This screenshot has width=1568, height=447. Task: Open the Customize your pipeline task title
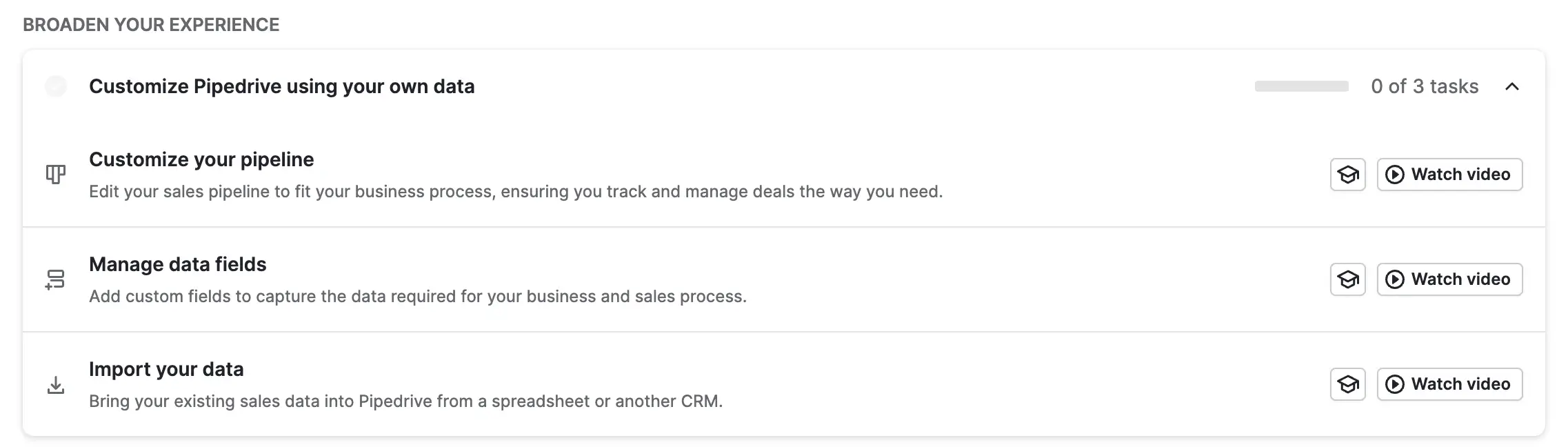pyautogui.click(x=201, y=159)
